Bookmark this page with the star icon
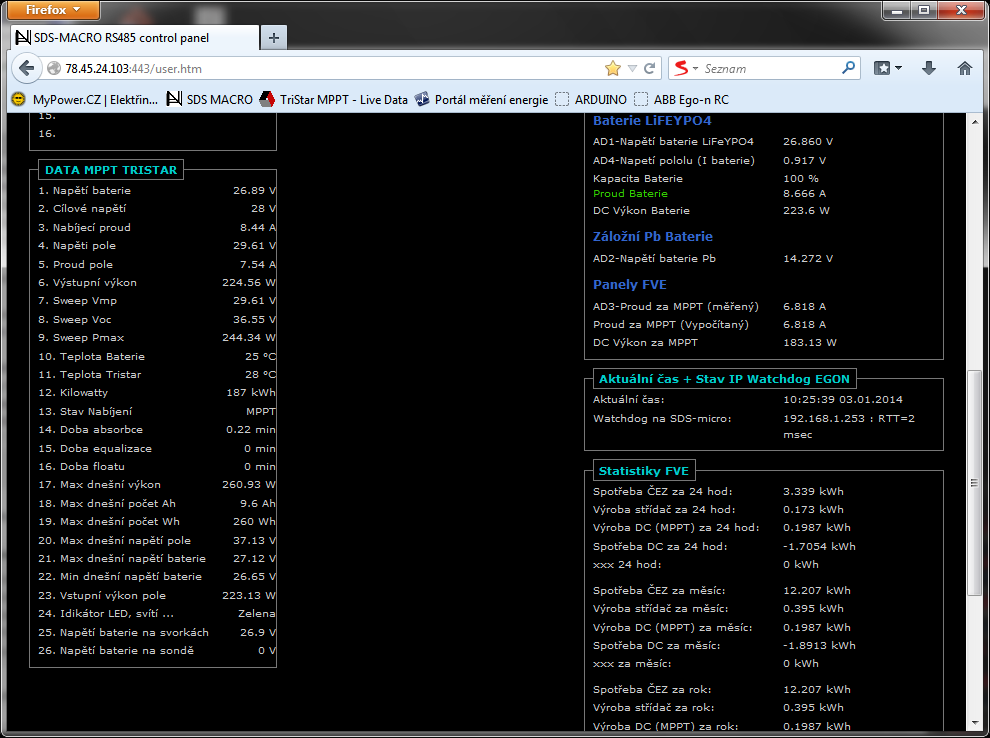Screen dimensions: 990x738 (x=613, y=69)
